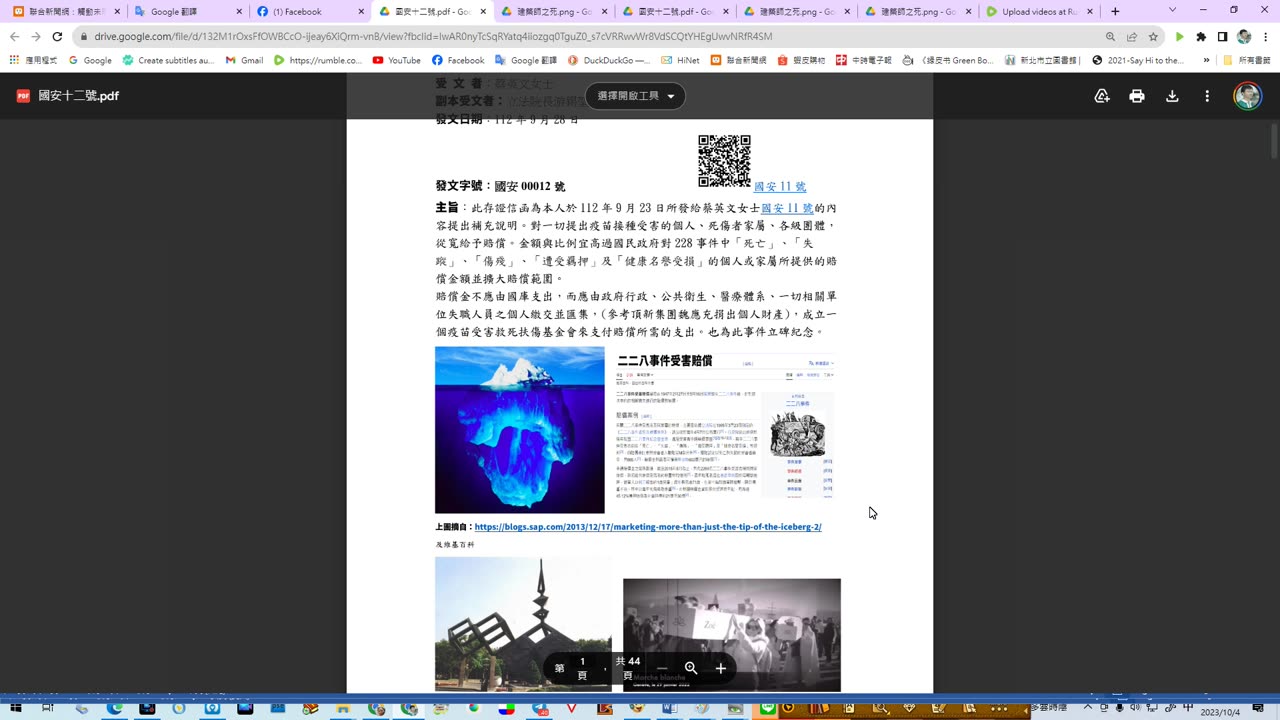Screen dimensions: 1280x720
Task: Reload the current page
Action: (x=57, y=36)
